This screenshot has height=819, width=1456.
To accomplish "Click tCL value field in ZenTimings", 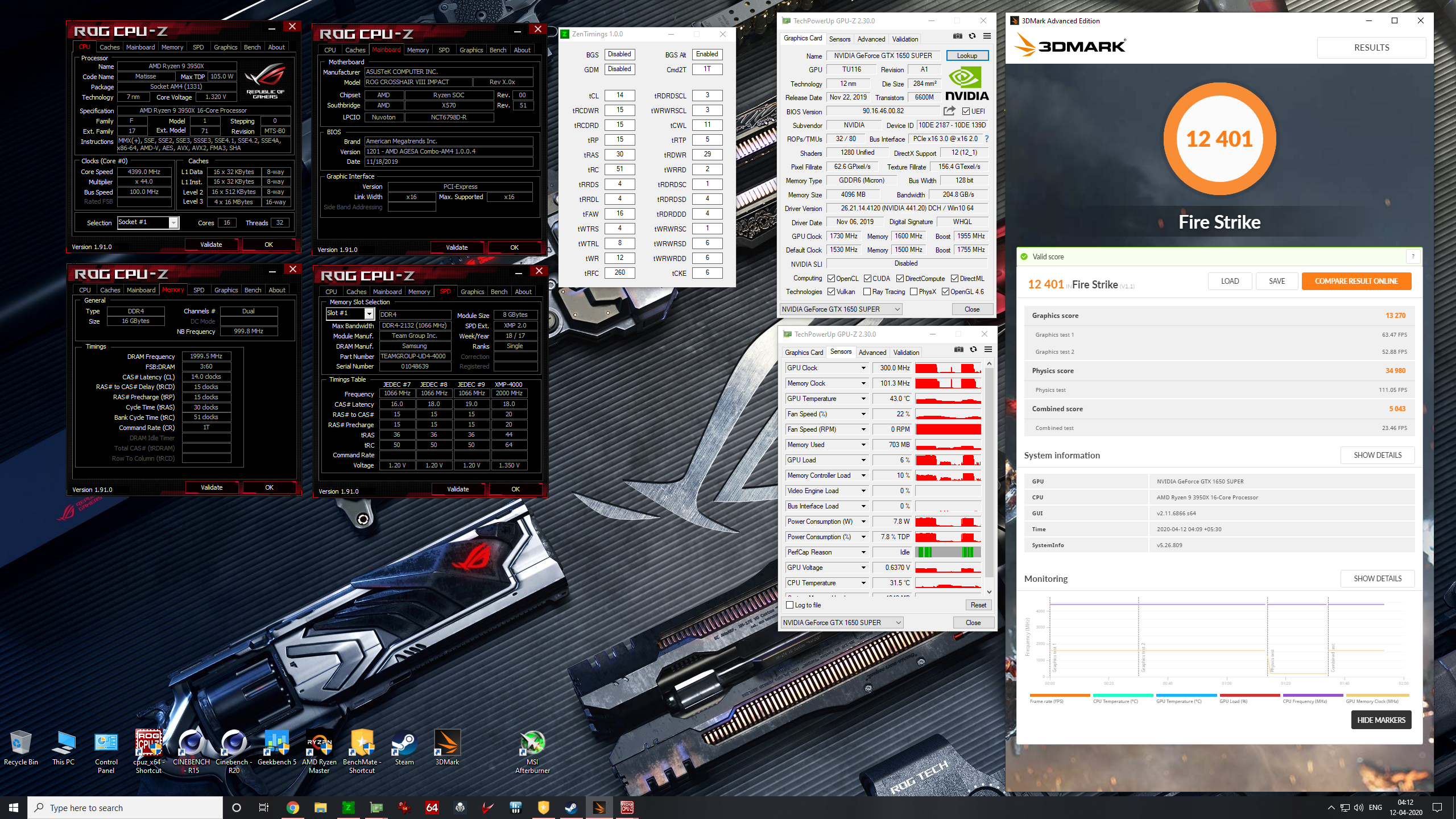I will [x=620, y=96].
